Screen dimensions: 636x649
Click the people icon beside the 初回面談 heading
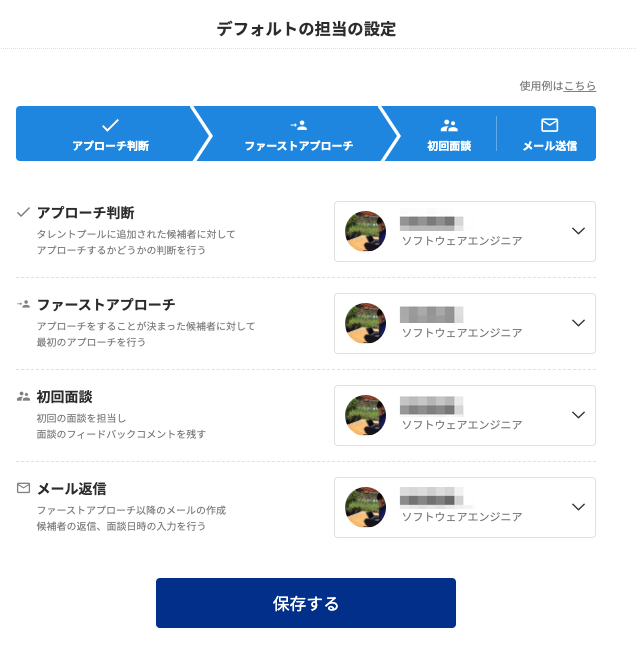pyautogui.click(x=23, y=396)
